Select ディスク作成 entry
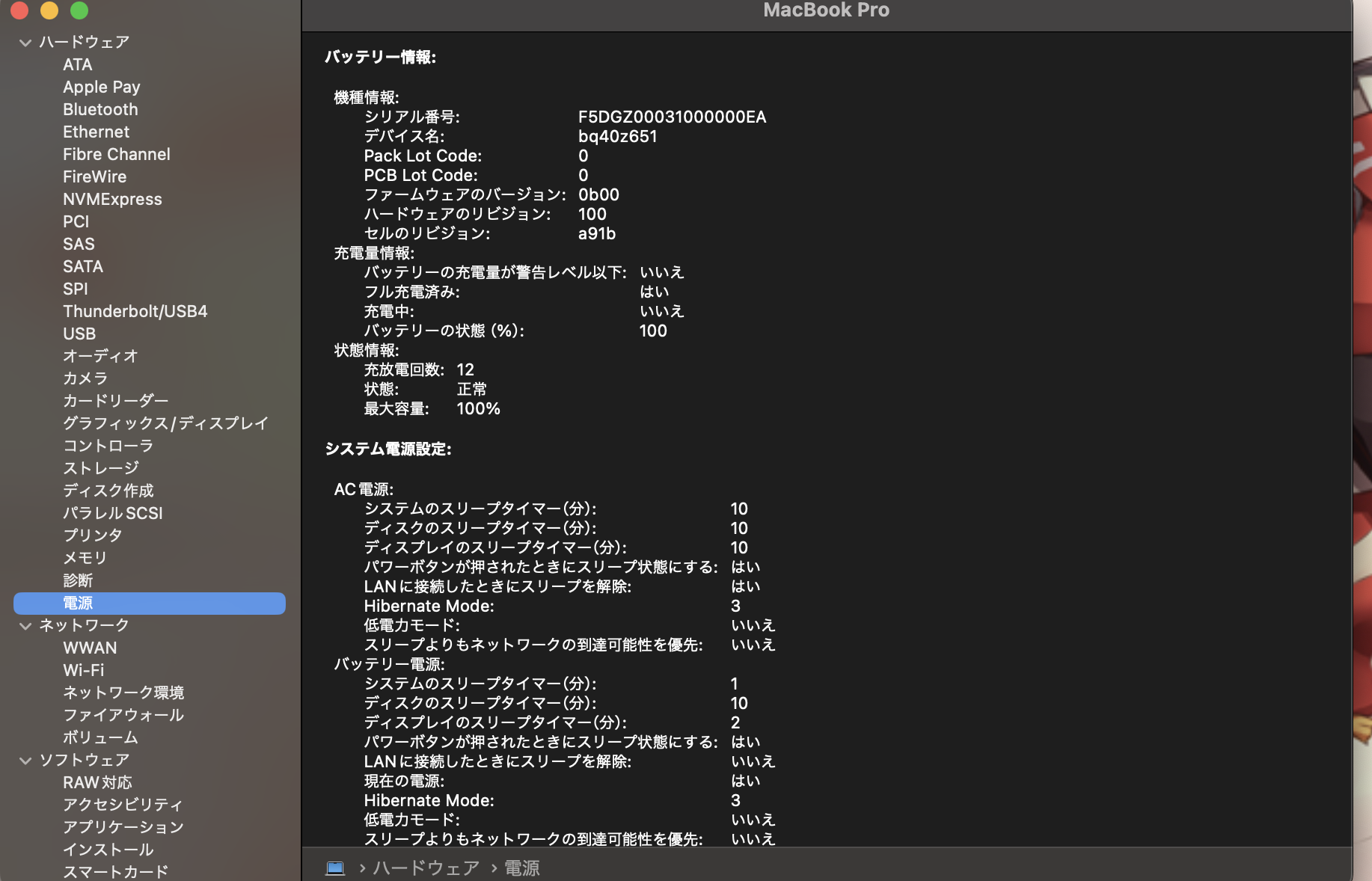The height and width of the screenshot is (881, 1372). pyautogui.click(x=108, y=491)
